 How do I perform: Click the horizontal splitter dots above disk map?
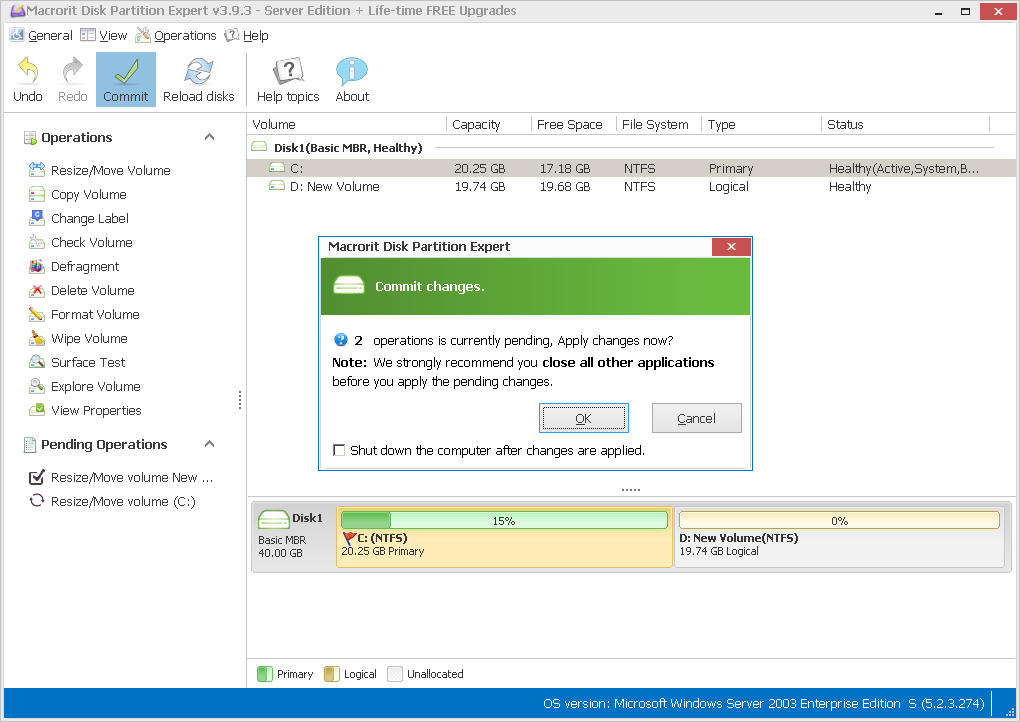630,489
